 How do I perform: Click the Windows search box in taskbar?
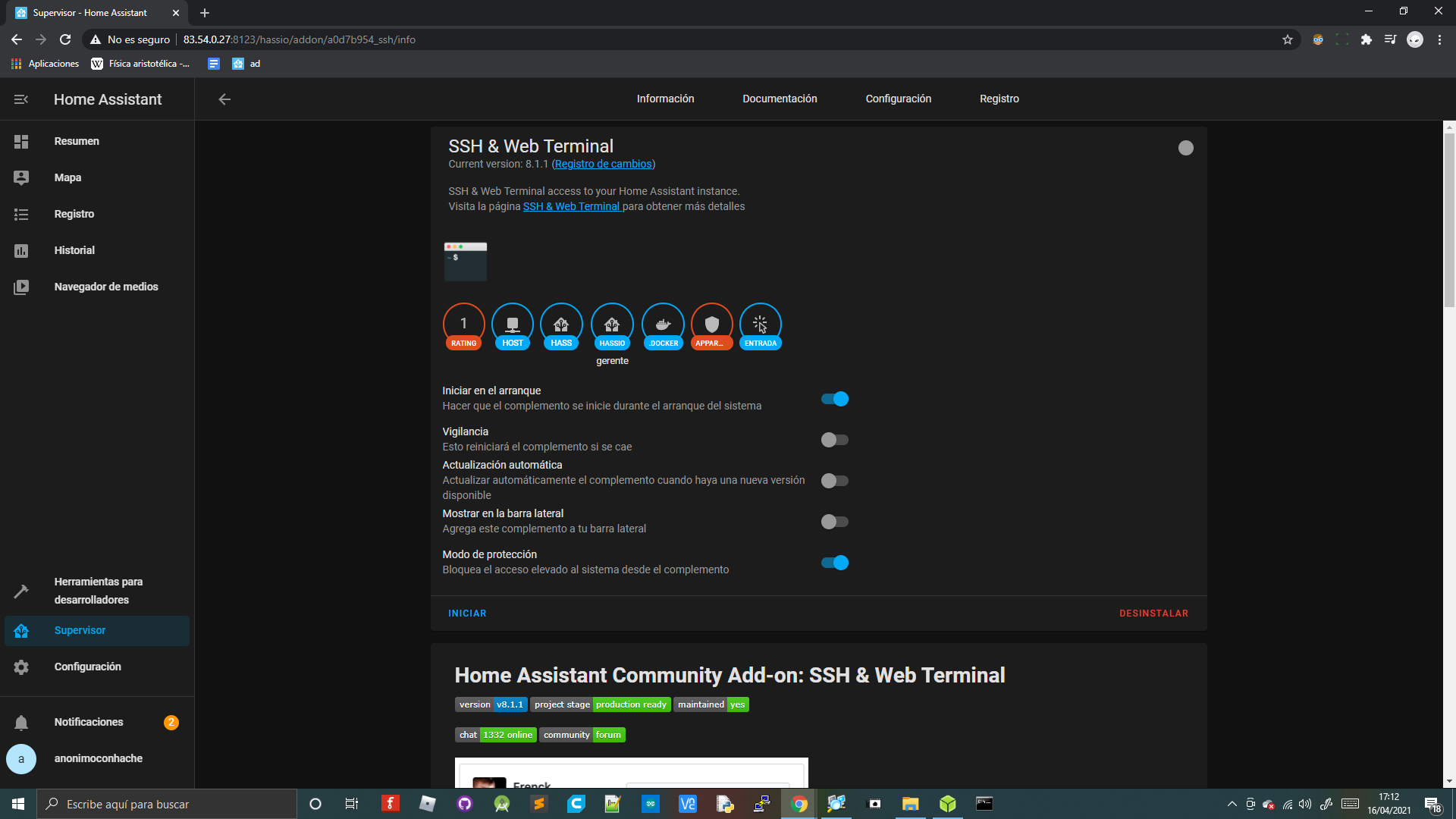[x=167, y=804]
